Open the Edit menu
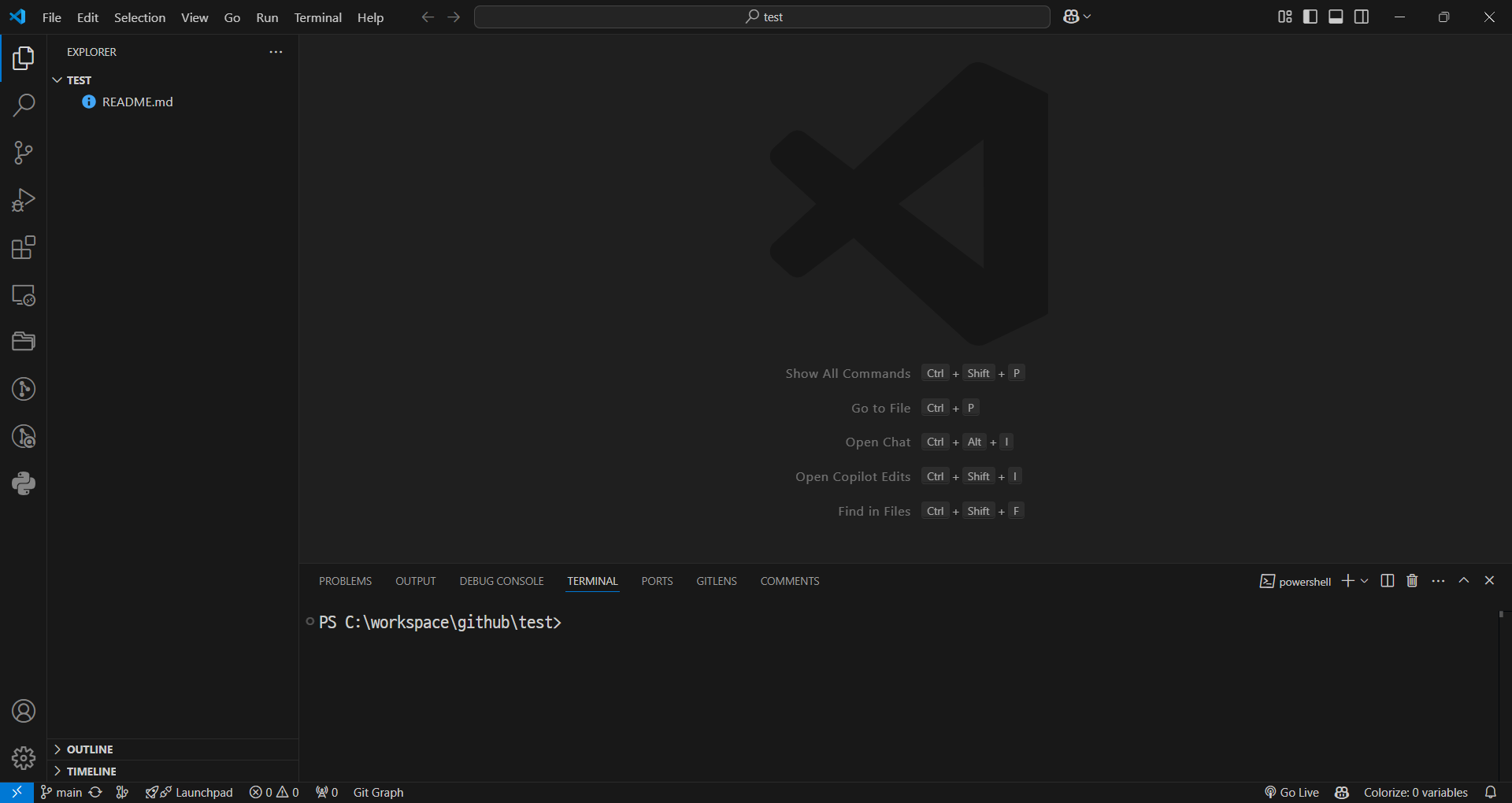Screen dimensions: 1512x803 87,17
